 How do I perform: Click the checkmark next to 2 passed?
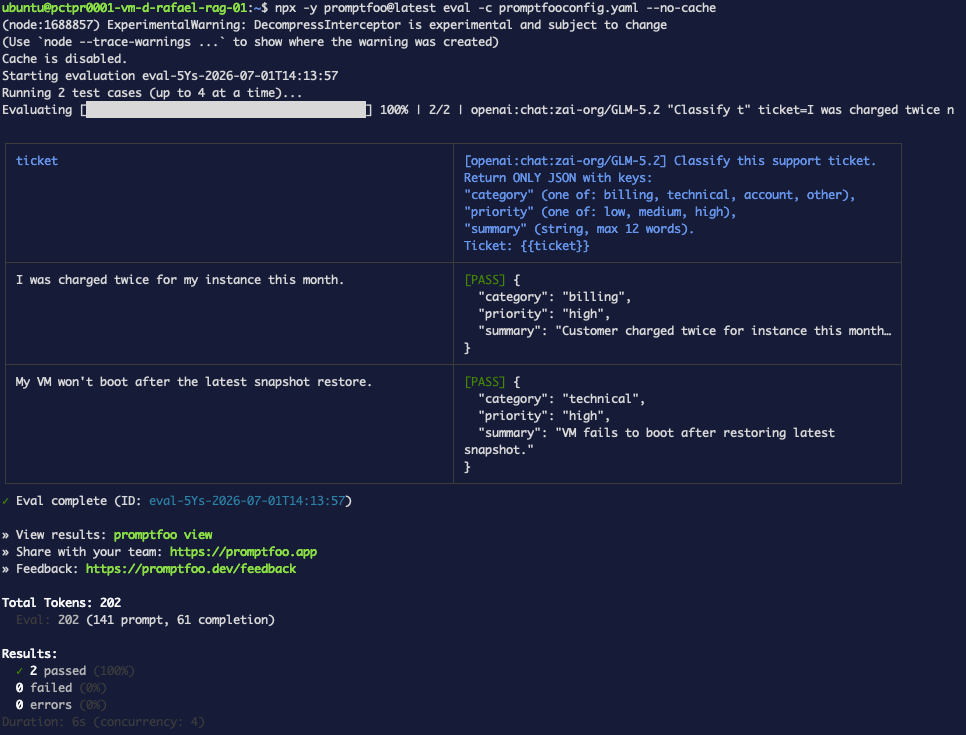coord(20,671)
